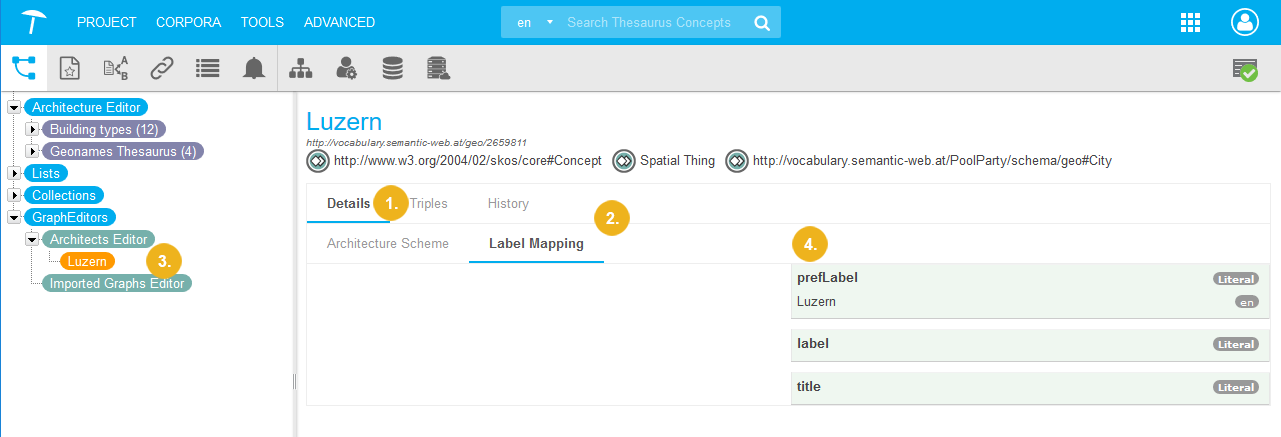Open the search language dropdown 'en'
Image resolution: width=1281 pixels, height=437 pixels.
tap(534, 22)
